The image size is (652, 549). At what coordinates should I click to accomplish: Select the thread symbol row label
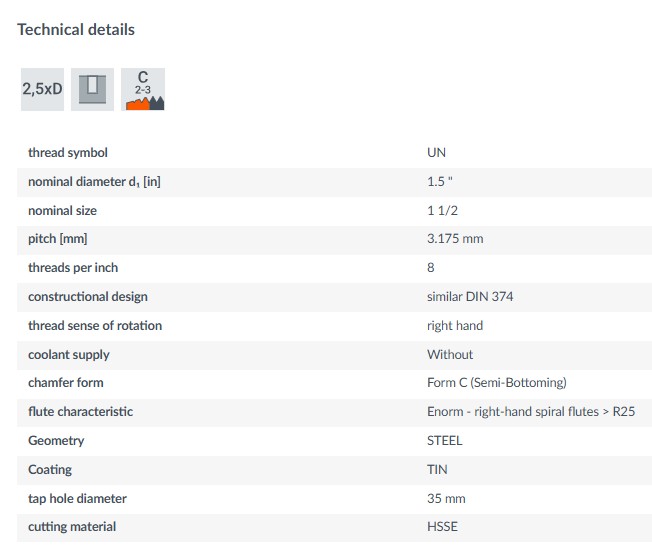pos(68,153)
